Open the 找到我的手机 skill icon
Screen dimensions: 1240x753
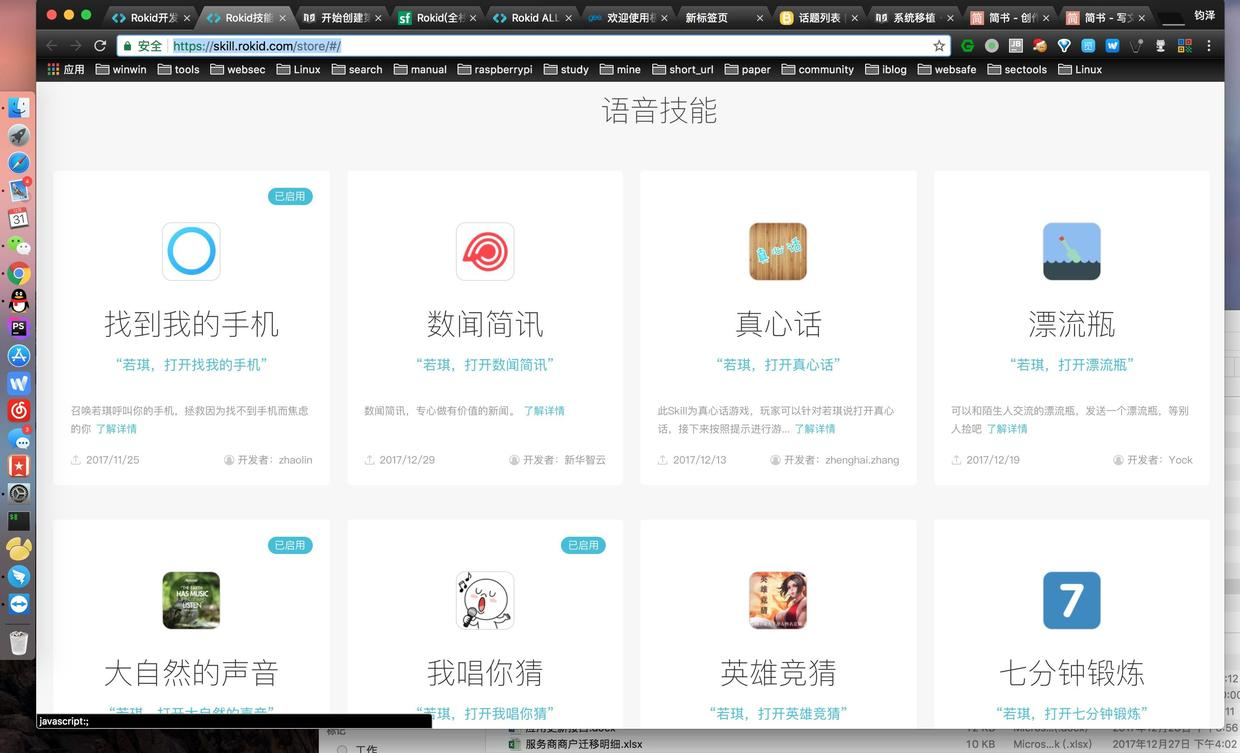[191, 251]
